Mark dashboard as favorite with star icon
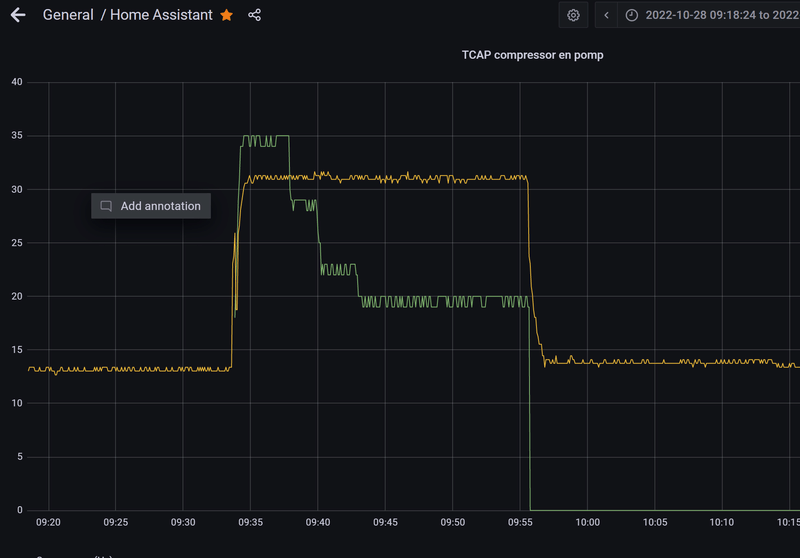The image size is (800, 558). [227, 15]
